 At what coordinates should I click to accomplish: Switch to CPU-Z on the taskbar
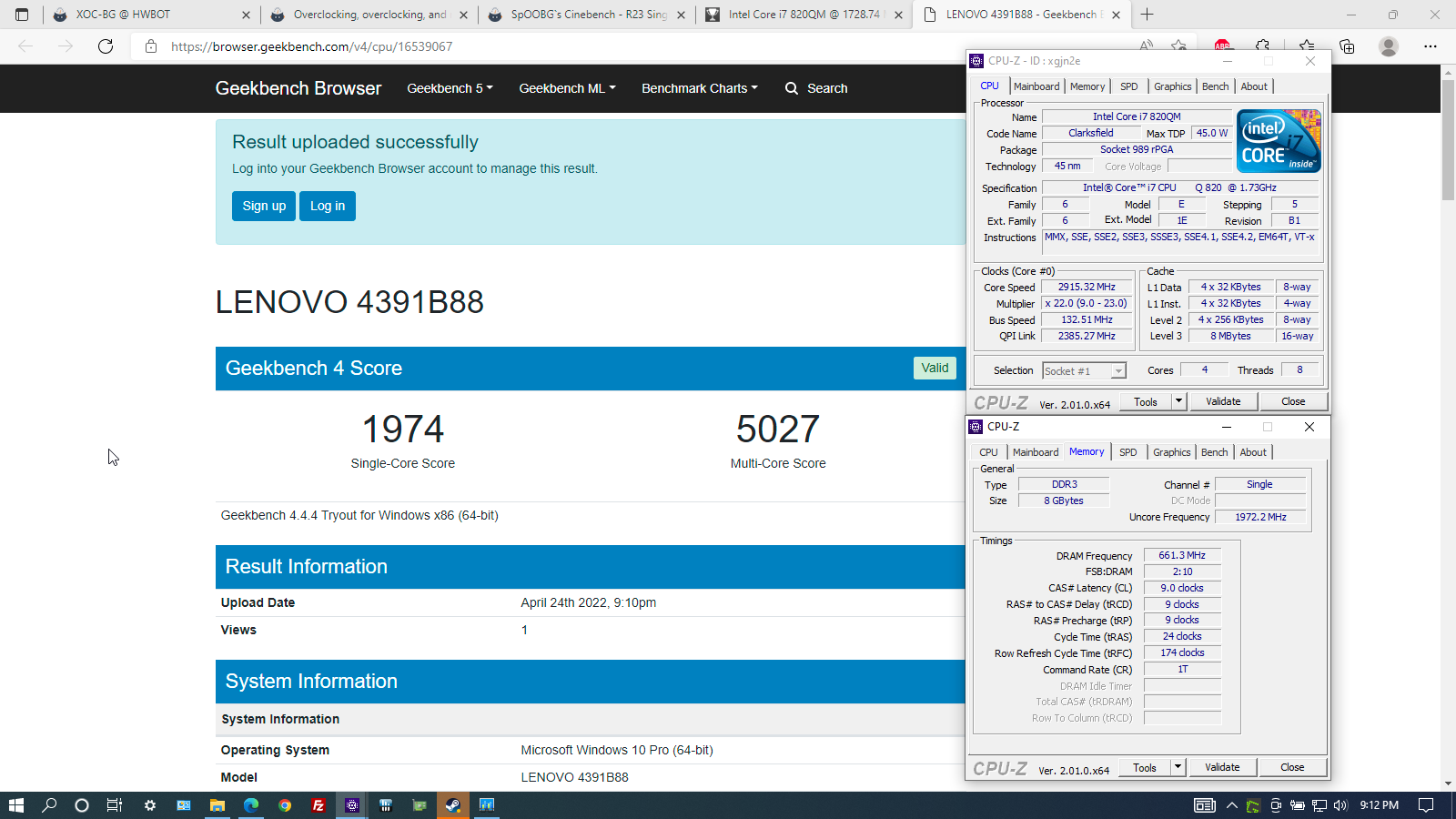point(352,804)
